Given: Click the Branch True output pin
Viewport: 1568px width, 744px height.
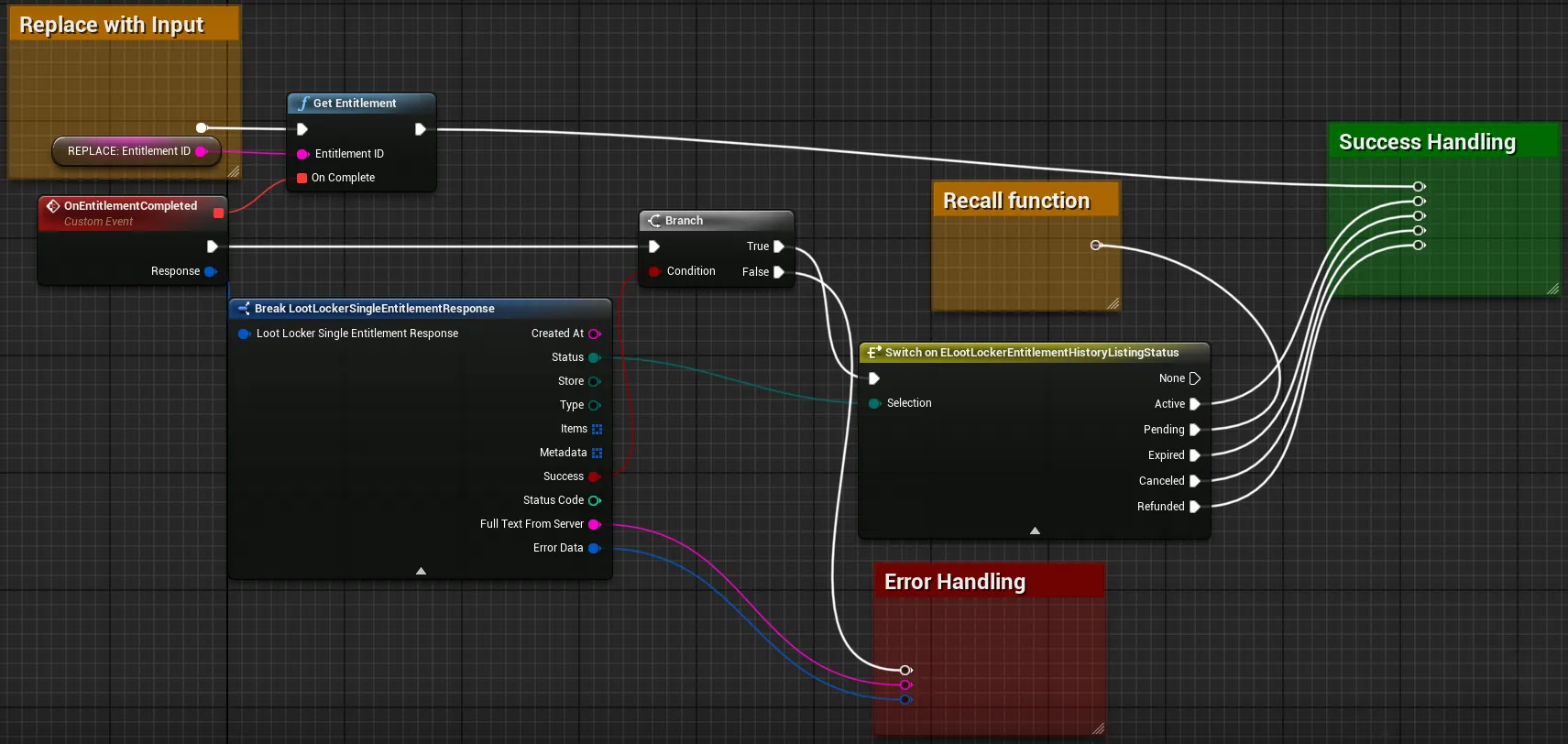Looking at the screenshot, I should click(x=779, y=246).
